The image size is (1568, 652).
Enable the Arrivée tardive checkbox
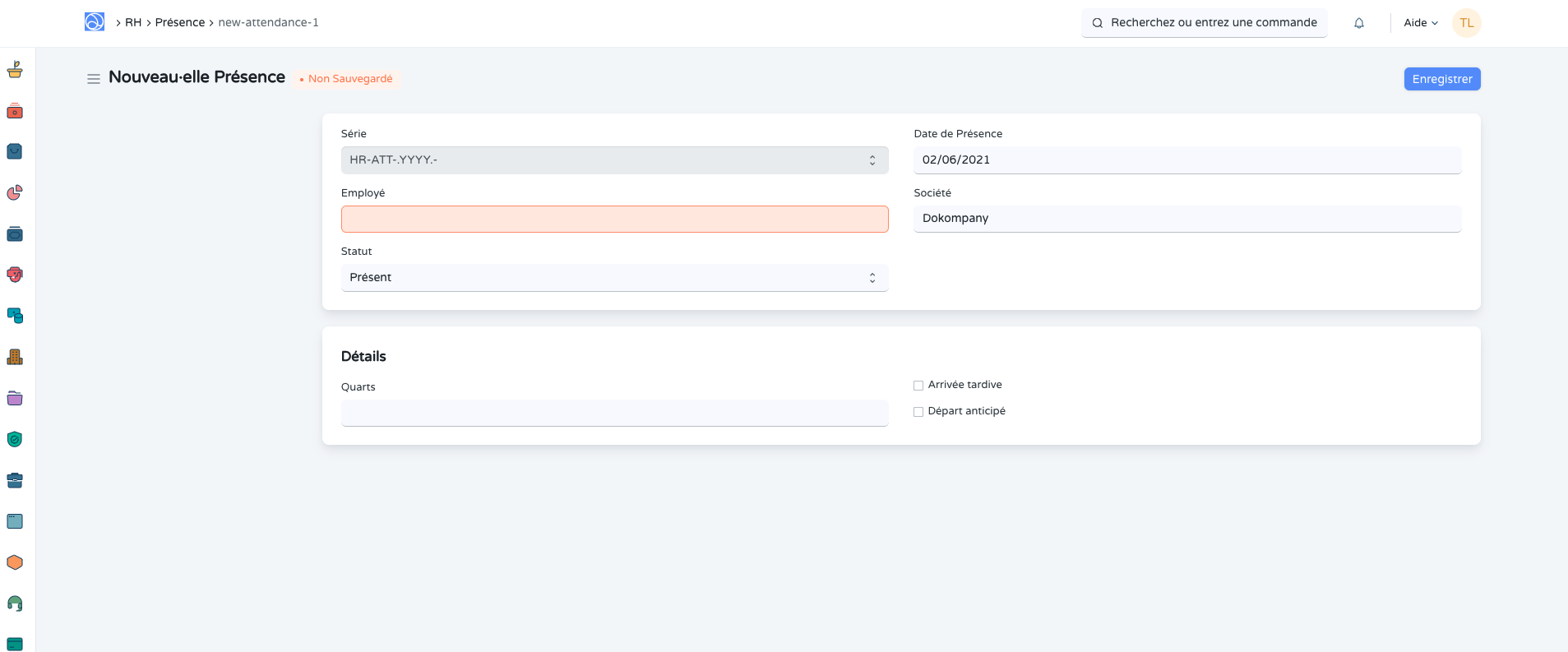click(x=918, y=386)
